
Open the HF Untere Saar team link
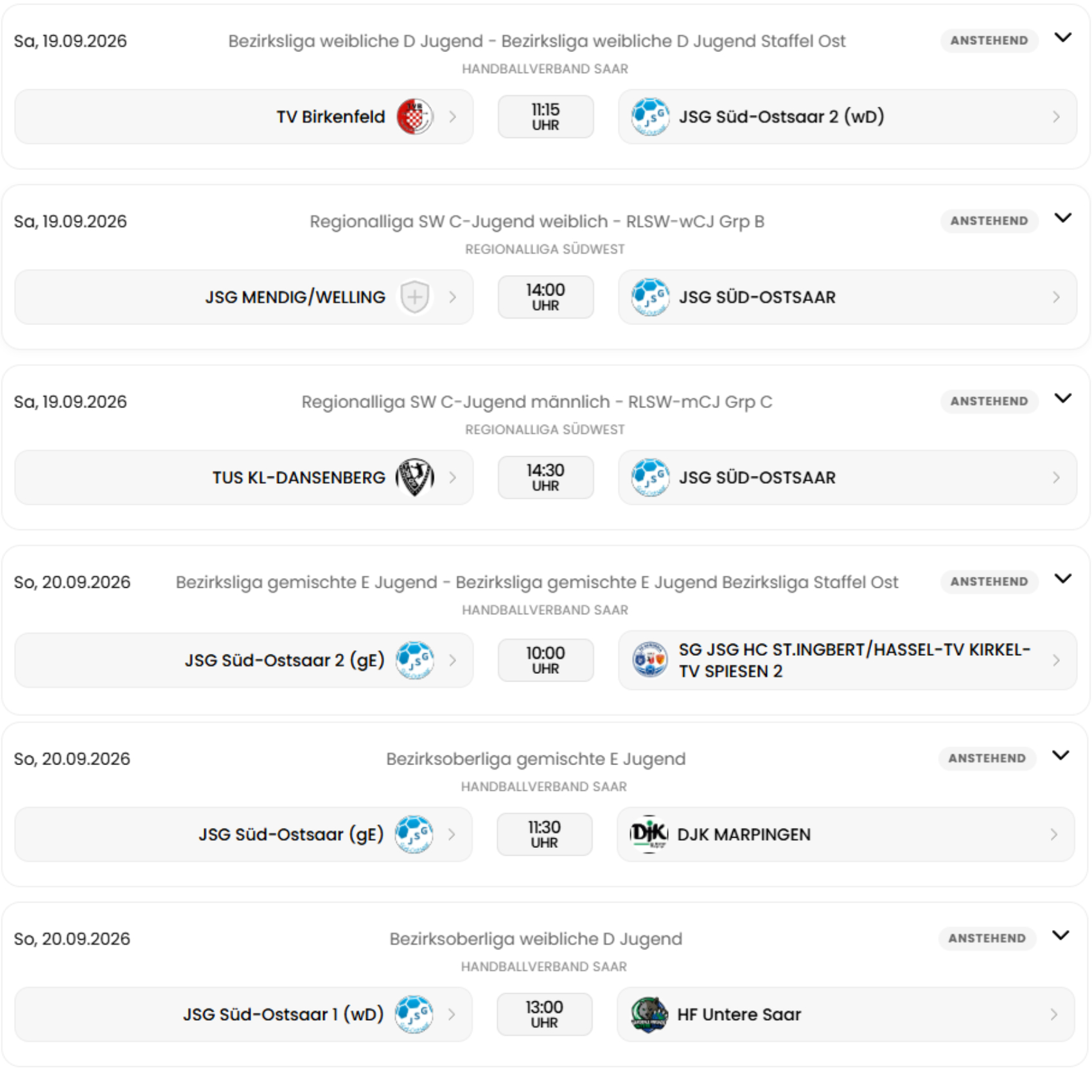pos(845,1014)
